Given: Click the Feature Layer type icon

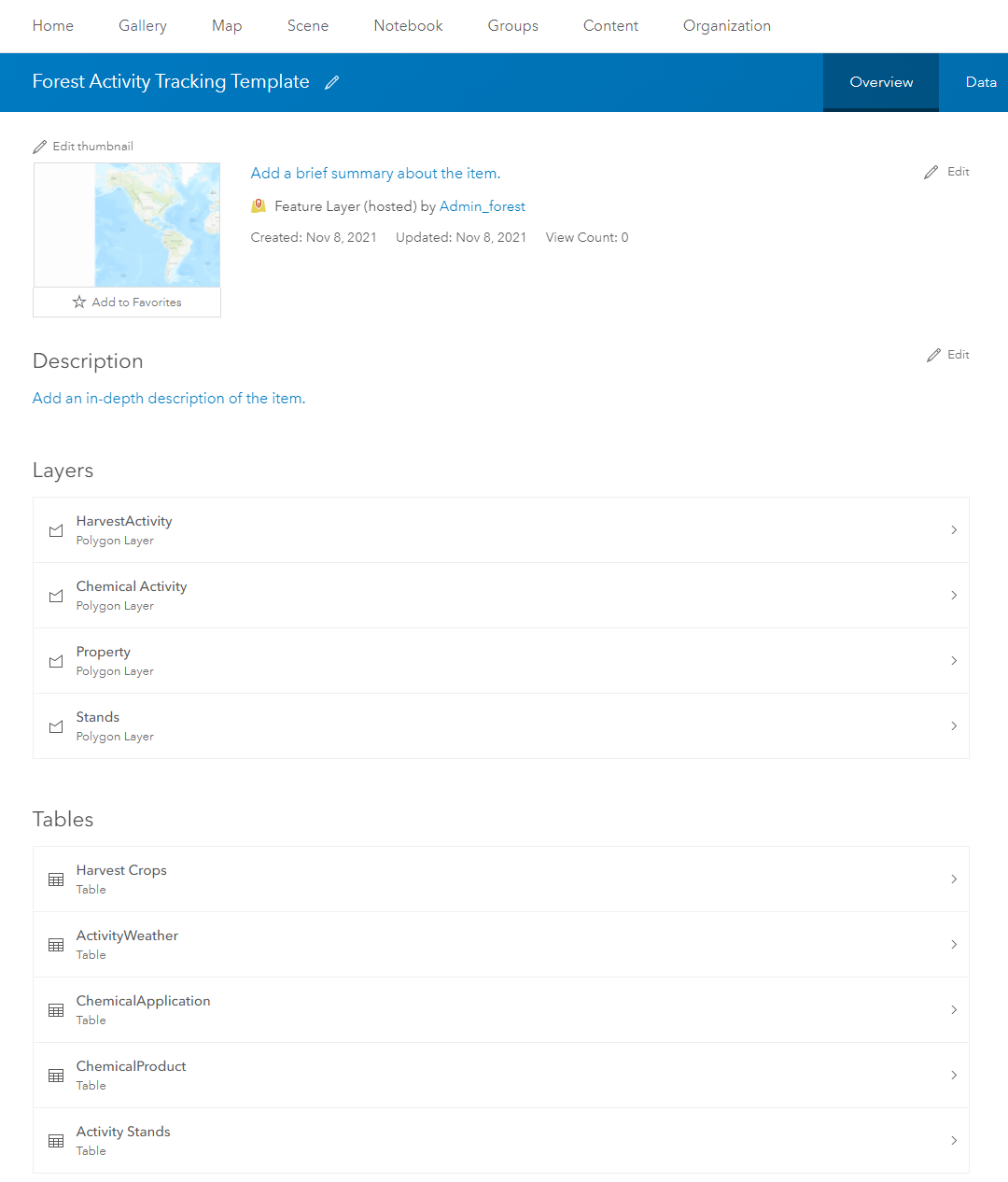Looking at the screenshot, I should (259, 205).
